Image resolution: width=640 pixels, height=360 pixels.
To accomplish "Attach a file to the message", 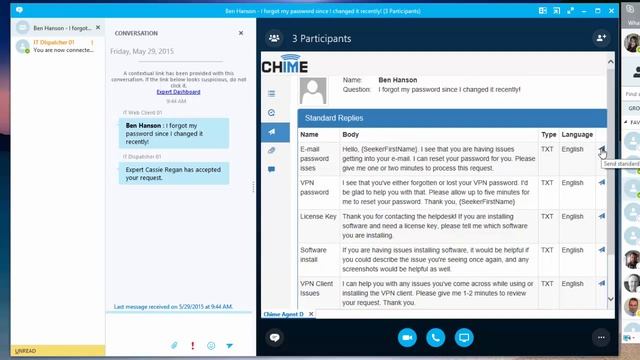I will [174, 345].
